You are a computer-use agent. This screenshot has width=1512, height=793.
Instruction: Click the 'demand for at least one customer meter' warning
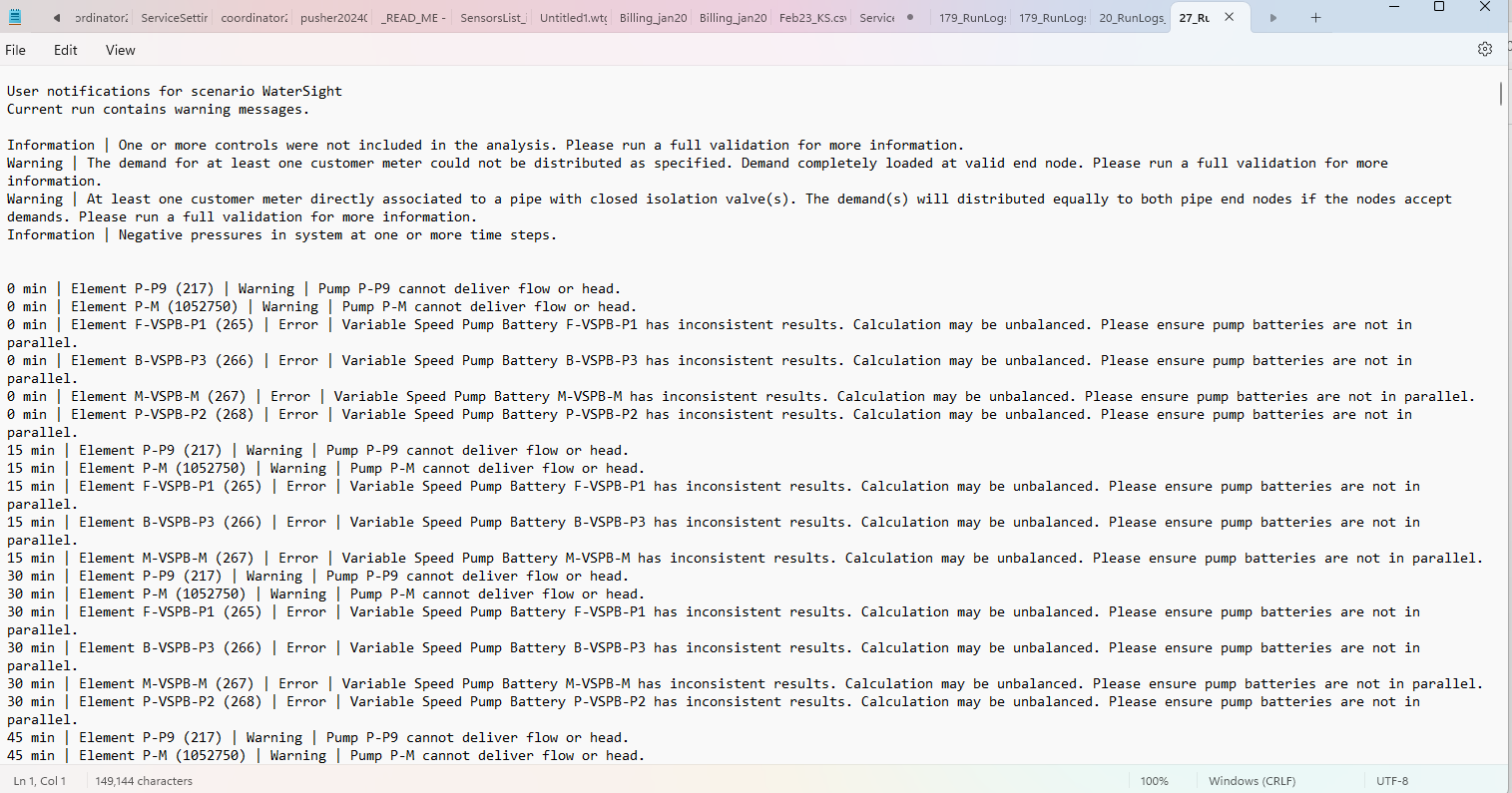[x=698, y=172]
